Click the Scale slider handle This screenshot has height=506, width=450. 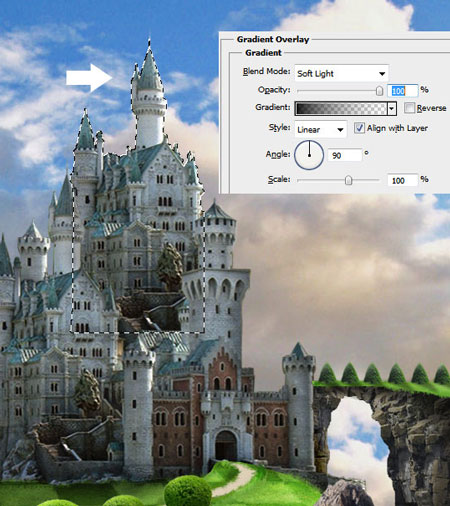(x=348, y=180)
